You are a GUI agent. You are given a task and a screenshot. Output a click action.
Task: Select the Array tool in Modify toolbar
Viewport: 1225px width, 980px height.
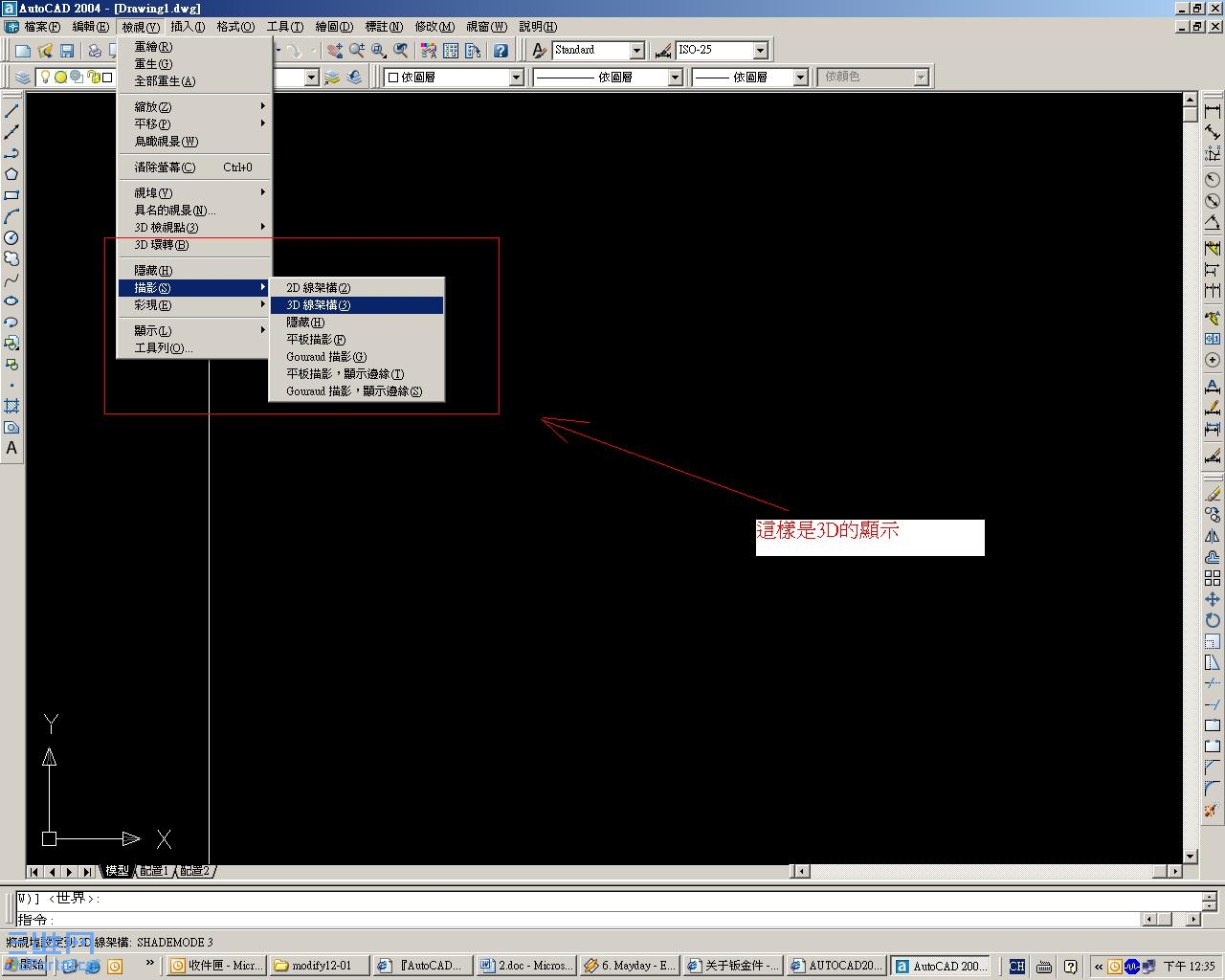point(1213,578)
